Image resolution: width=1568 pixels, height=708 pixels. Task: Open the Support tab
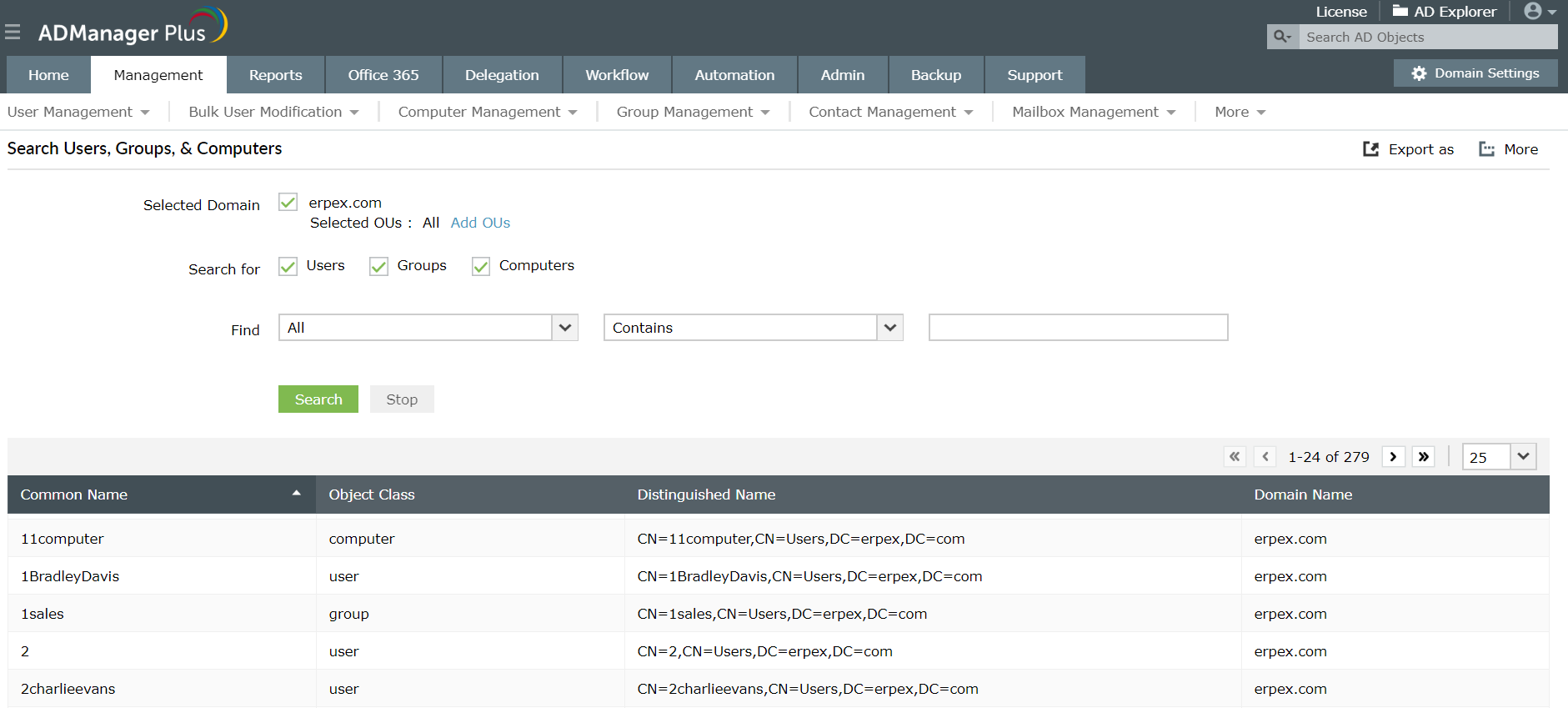(x=1034, y=75)
